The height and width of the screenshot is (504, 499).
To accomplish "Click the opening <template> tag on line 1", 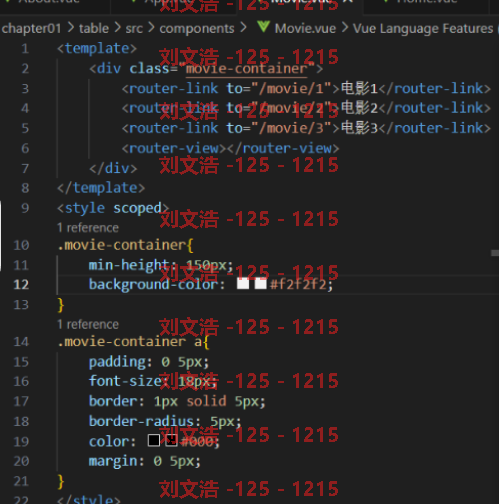I will tap(97, 49).
